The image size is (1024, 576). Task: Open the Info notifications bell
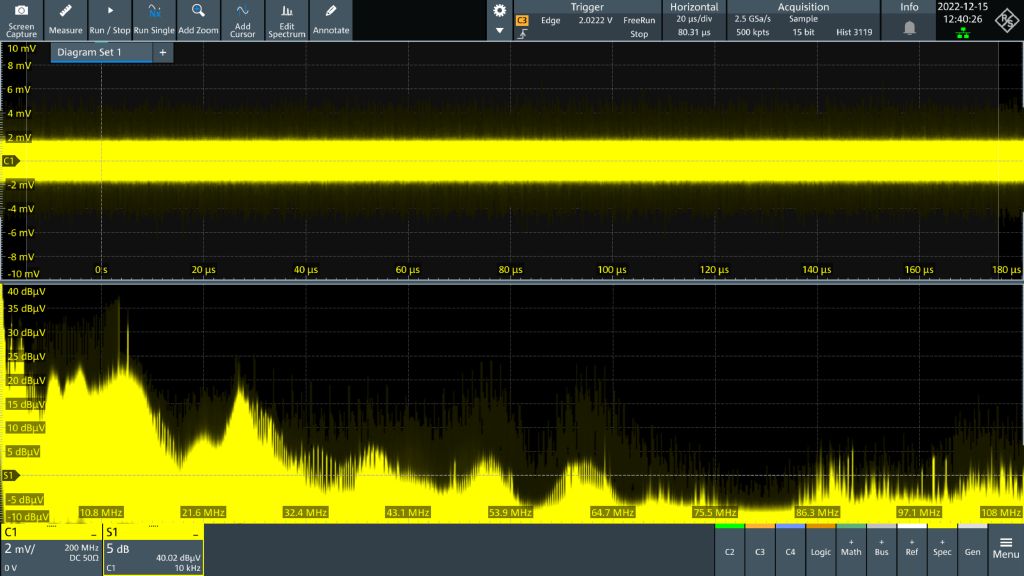(x=908, y=27)
